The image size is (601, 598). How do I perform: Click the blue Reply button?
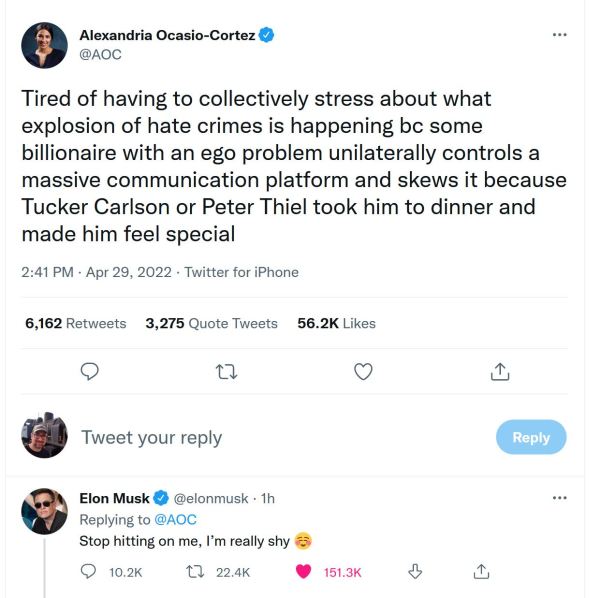coord(531,437)
